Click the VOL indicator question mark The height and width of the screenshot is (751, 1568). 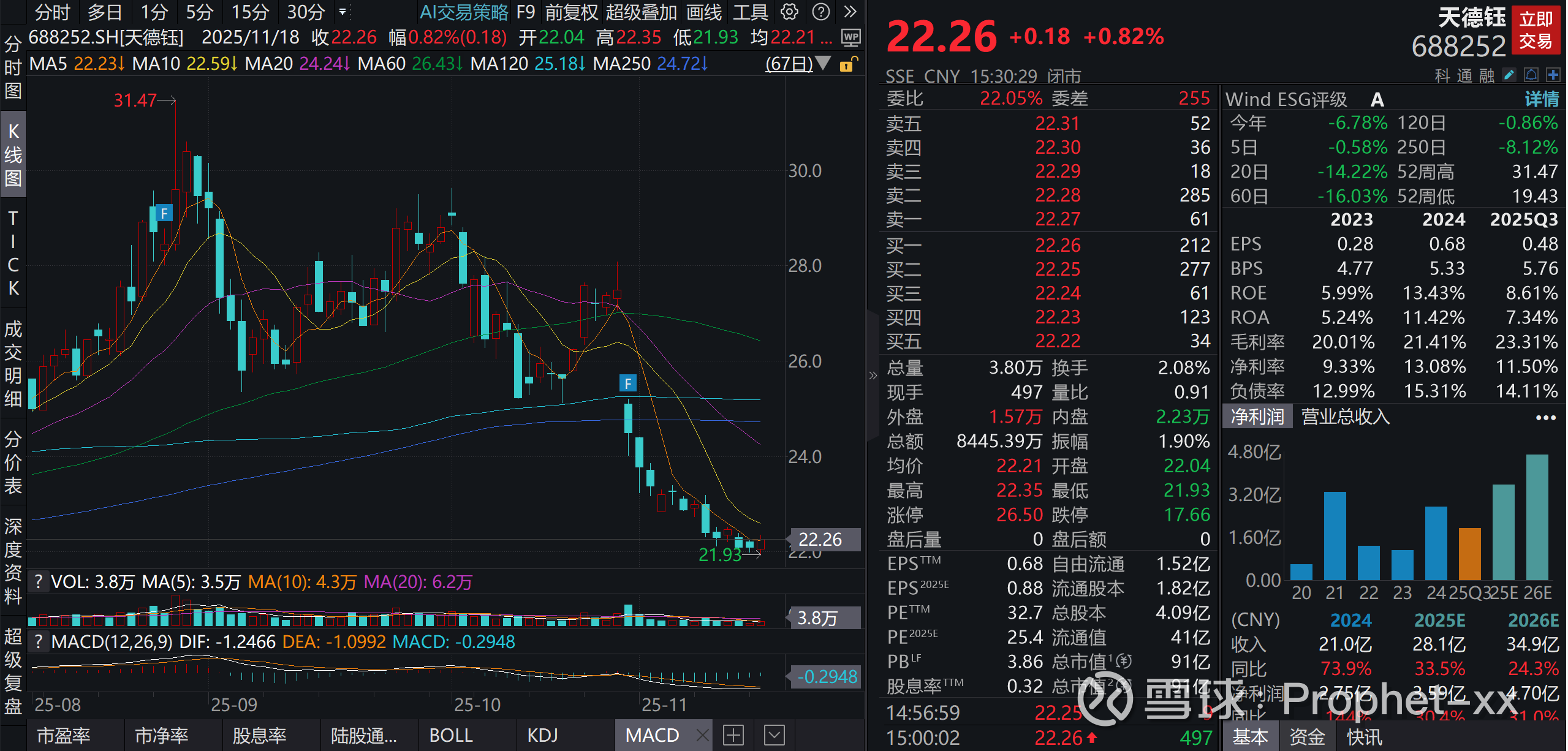pos(39,581)
